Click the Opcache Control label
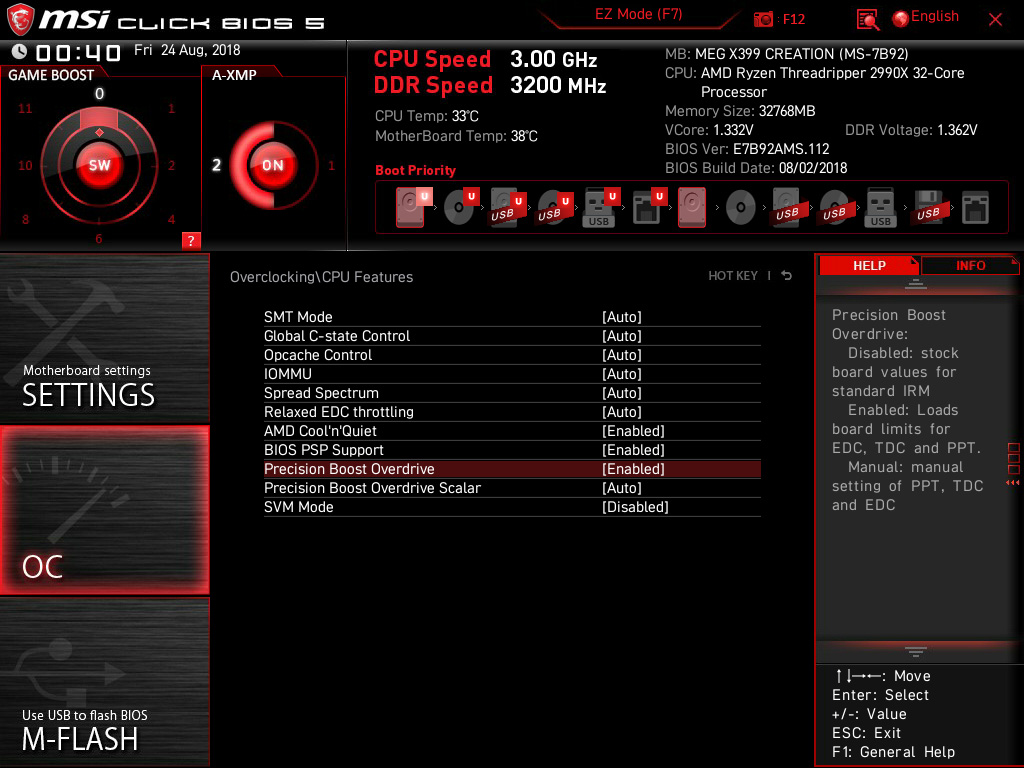1024x768 pixels. (318, 355)
